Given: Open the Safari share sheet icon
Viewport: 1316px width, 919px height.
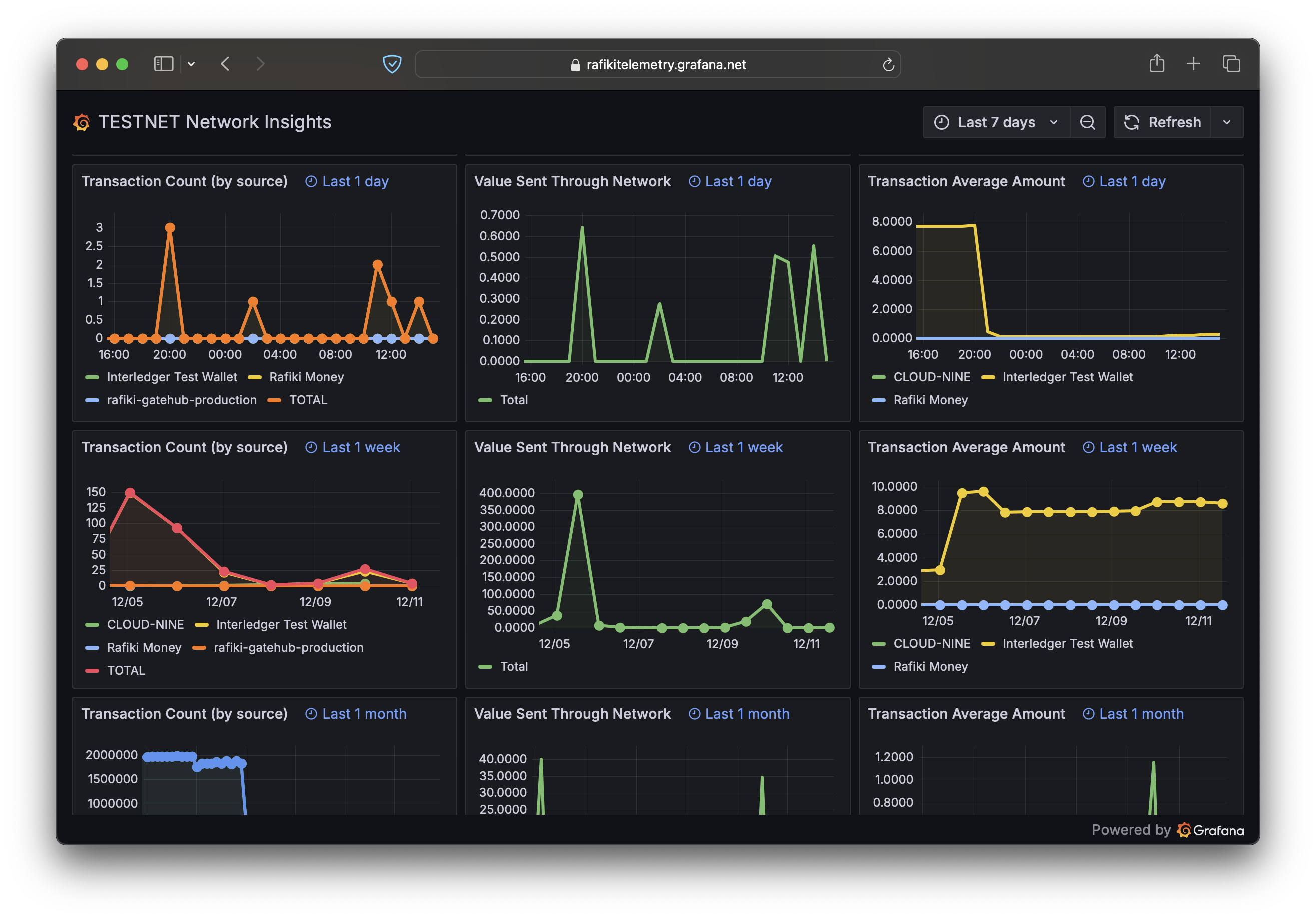Looking at the screenshot, I should tap(1157, 63).
